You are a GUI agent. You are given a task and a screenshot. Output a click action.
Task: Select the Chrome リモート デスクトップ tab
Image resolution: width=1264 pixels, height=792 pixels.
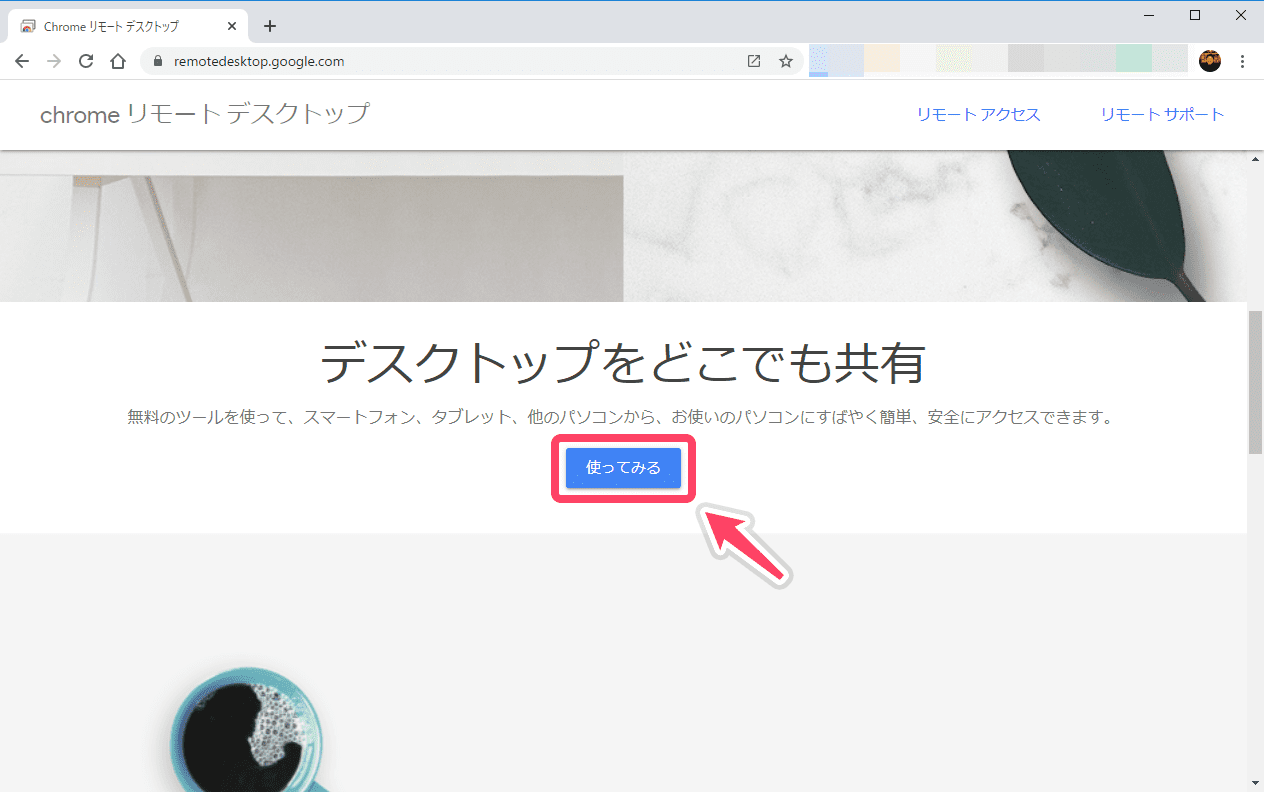[x=130, y=26]
